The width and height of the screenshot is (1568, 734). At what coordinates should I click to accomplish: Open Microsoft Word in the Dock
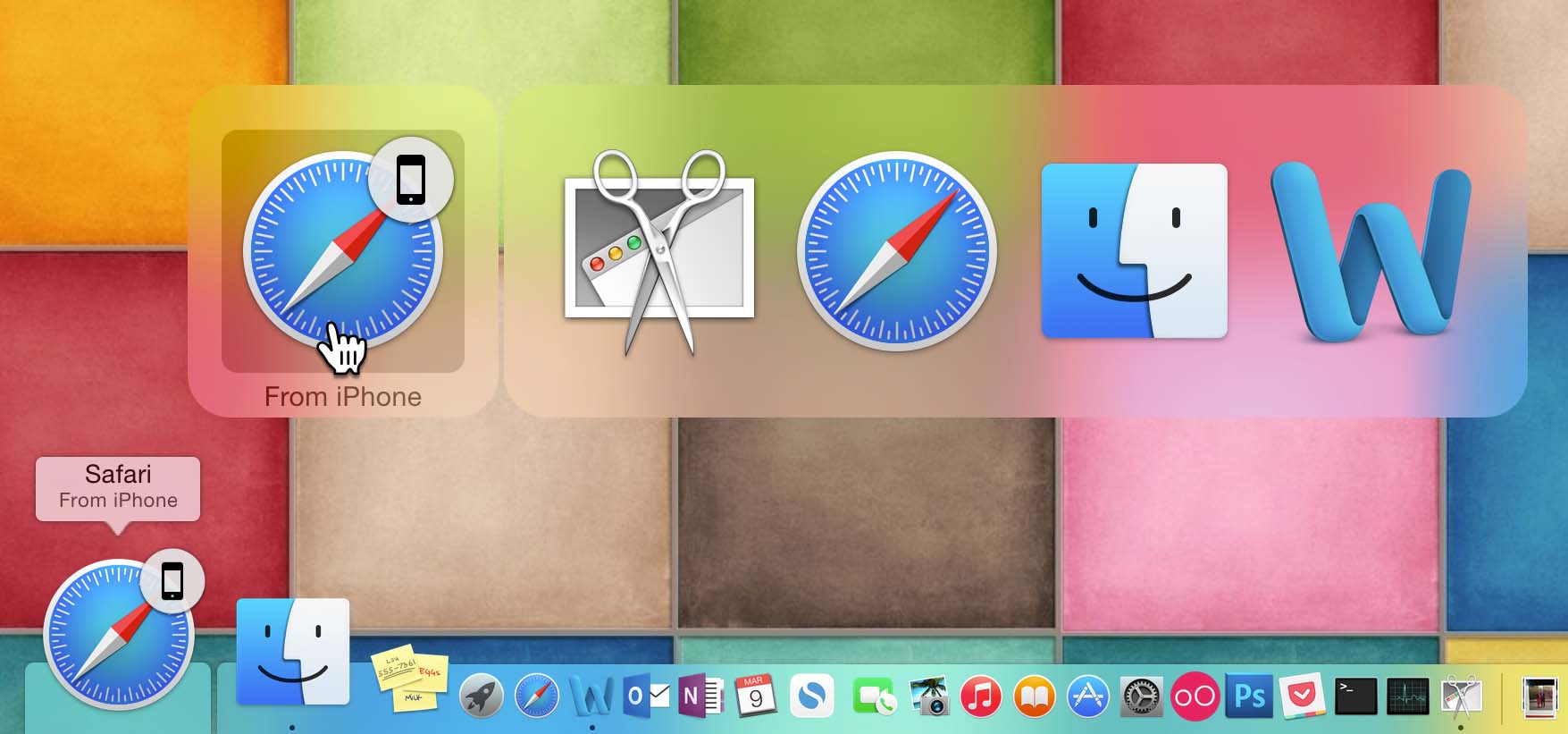click(x=592, y=696)
